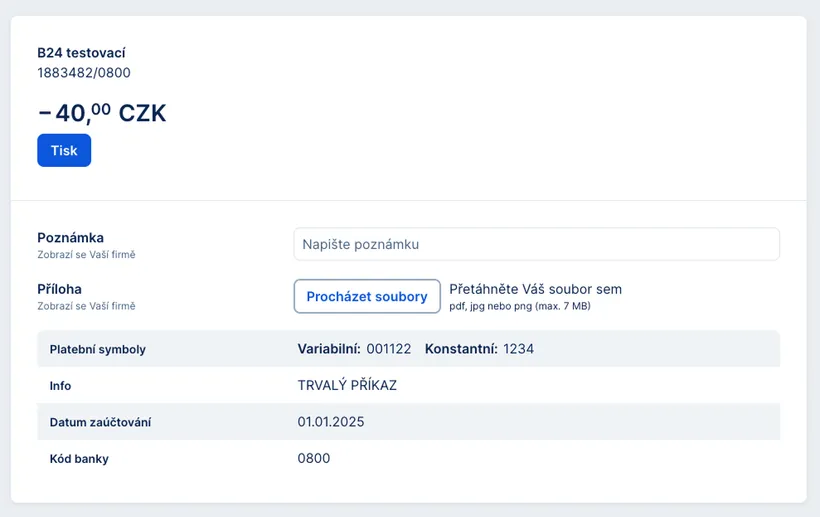Screen dimensions: 820x517
Task: Click the Kód banky label
Action: click(x=79, y=459)
